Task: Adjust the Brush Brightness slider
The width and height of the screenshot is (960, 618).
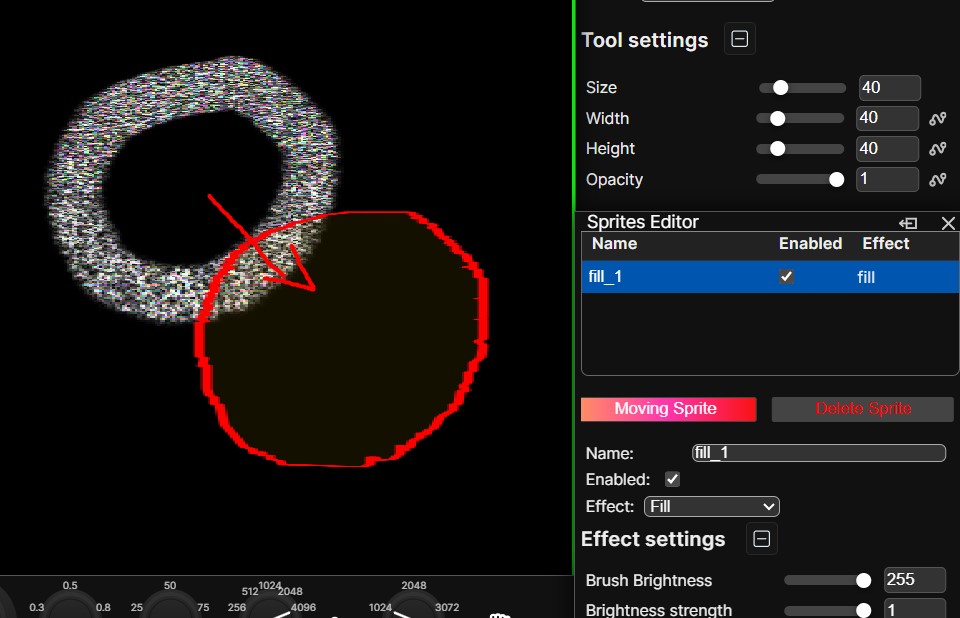Action: (x=828, y=581)
